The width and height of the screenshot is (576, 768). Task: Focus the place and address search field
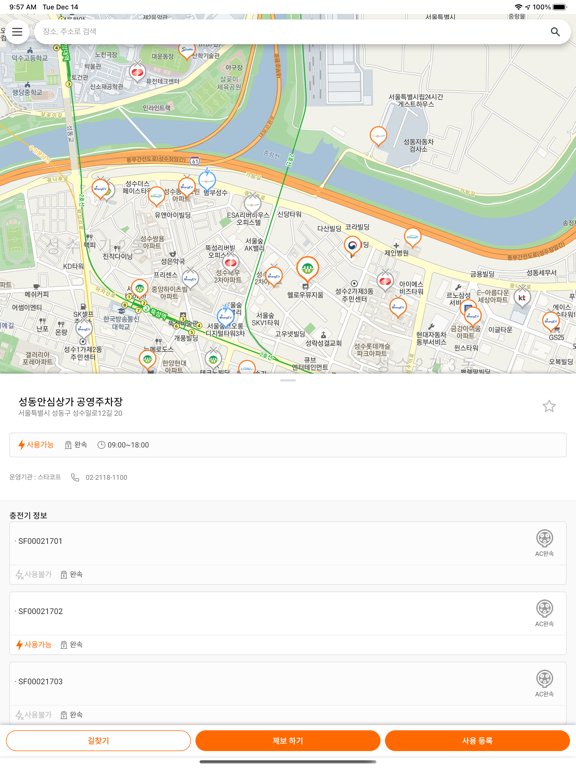click(302, 32)
